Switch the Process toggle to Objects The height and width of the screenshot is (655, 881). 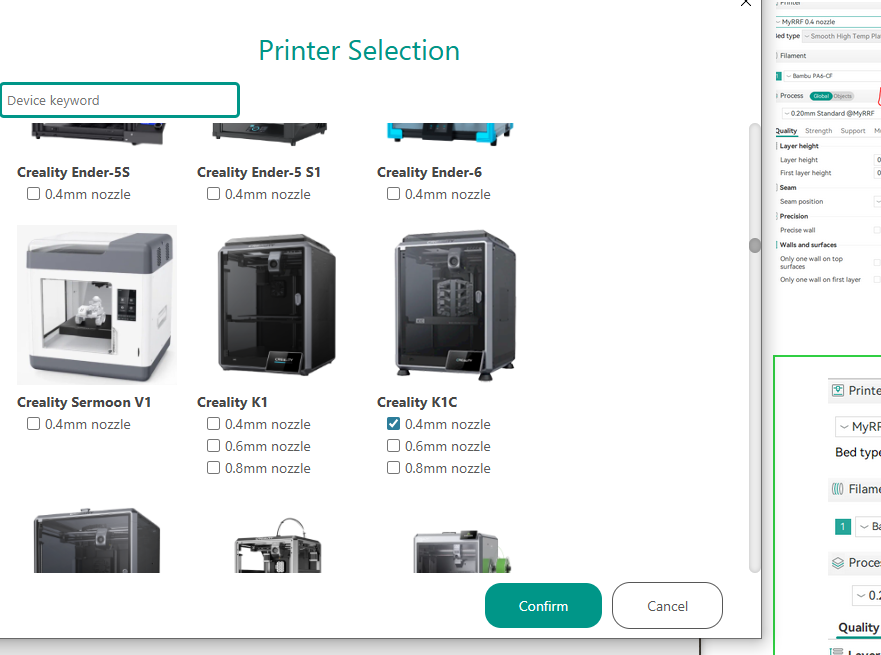842,96
